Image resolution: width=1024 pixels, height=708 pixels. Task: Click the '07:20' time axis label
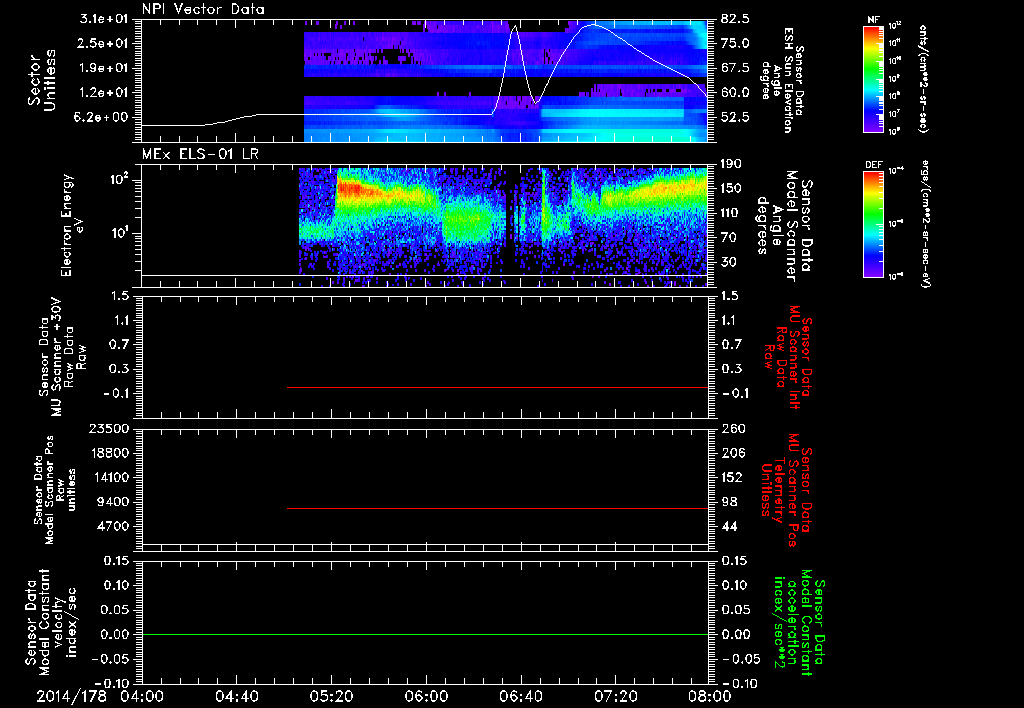615,696
